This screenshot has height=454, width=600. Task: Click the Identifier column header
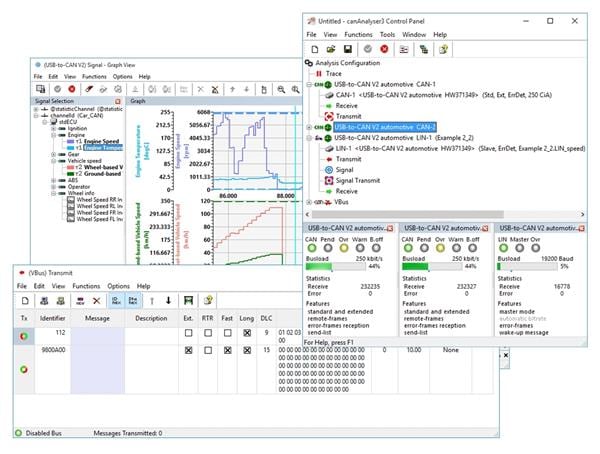tap(53, 318)
